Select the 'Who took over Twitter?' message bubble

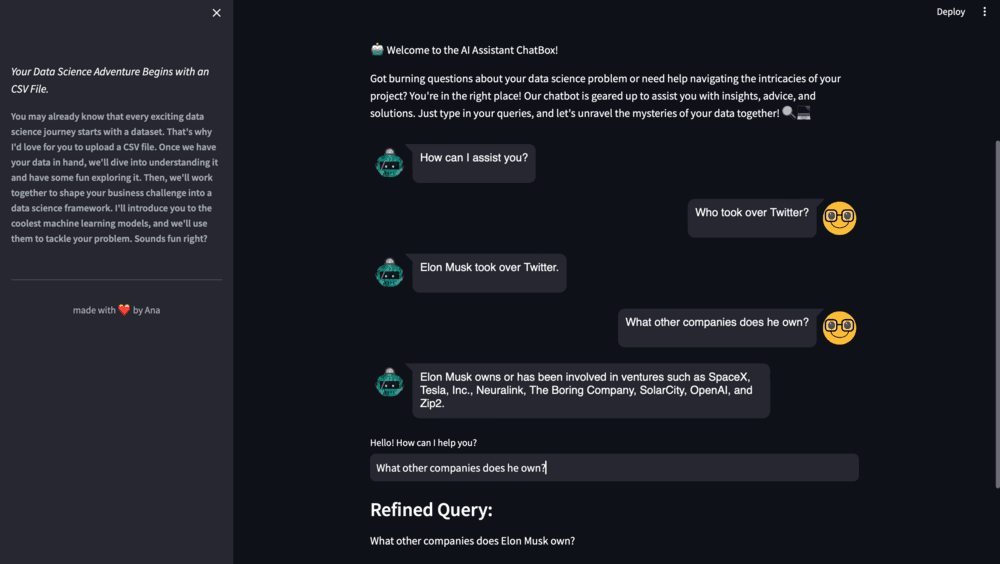pos(752,218)
